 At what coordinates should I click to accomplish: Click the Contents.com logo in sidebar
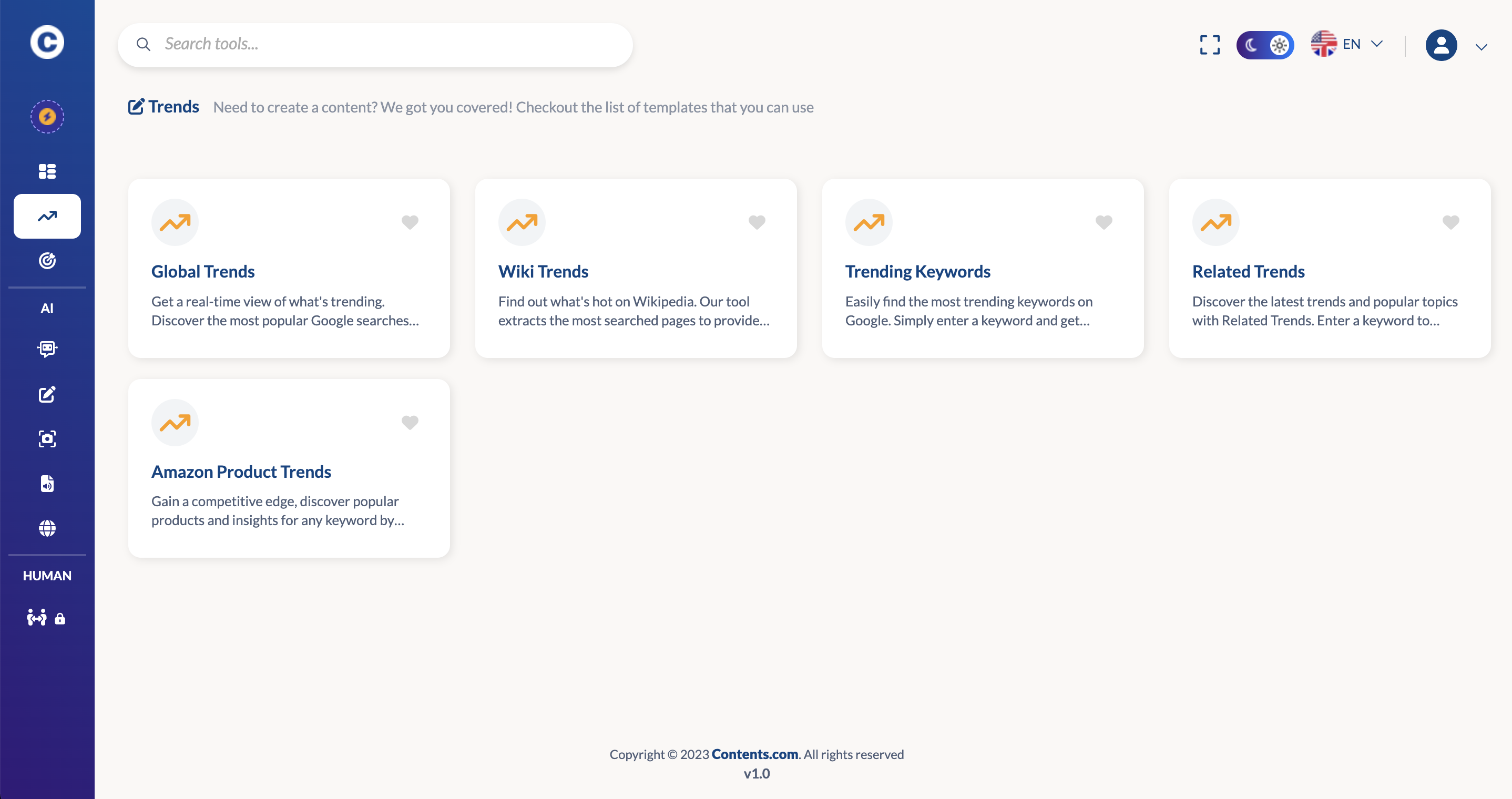pyautogui.click(x=47, y=42)
